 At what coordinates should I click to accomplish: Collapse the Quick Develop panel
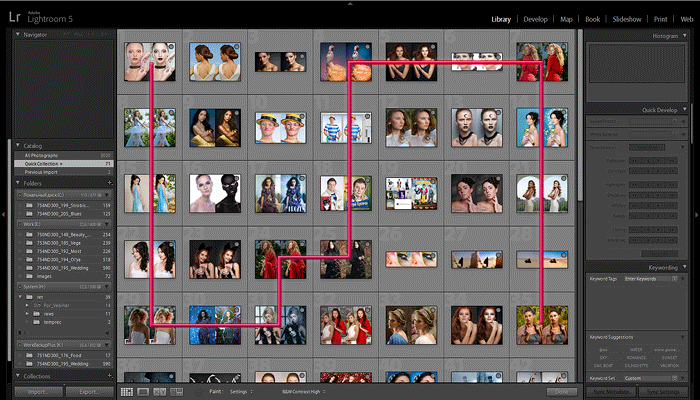coord(684,110)
